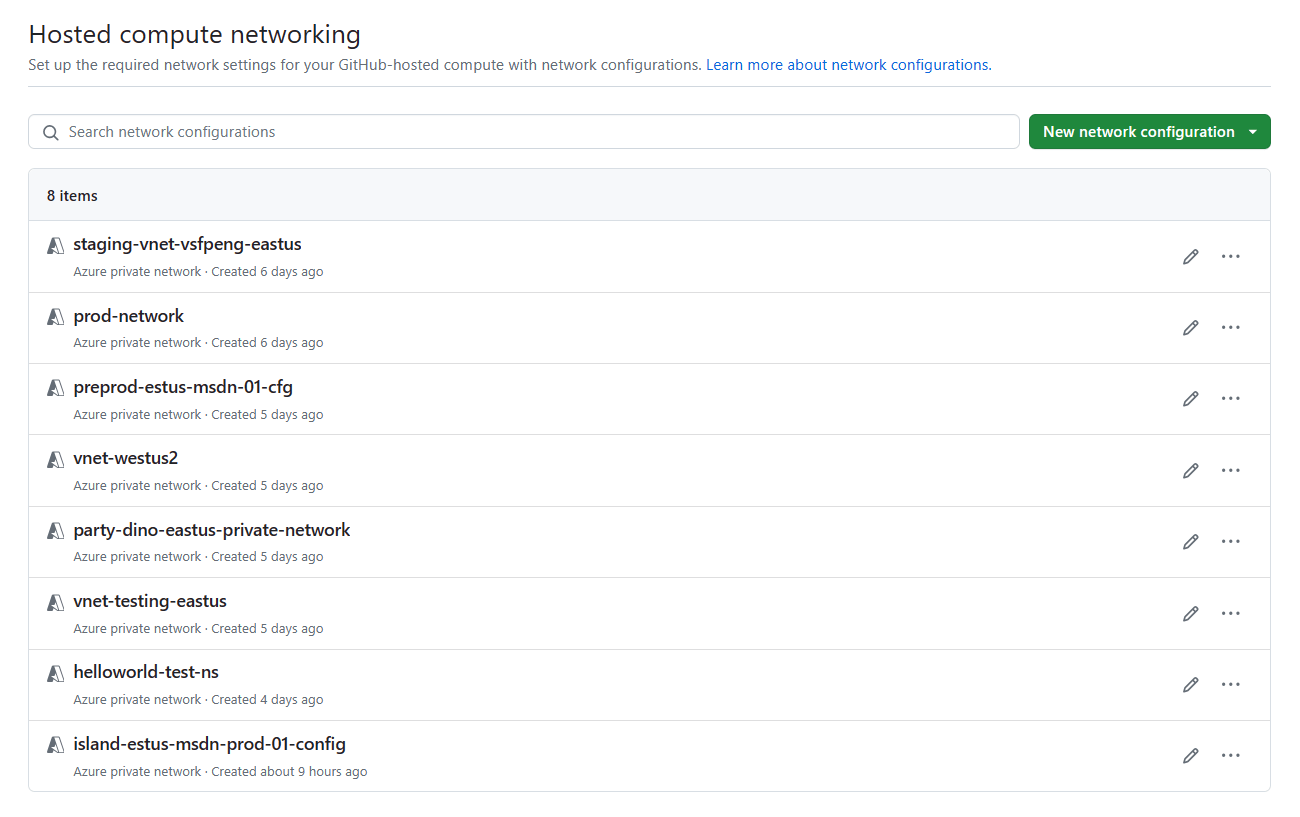
Task: Edit the vnet-westus2 configuration pencil
Action: tap(1190, 470)
